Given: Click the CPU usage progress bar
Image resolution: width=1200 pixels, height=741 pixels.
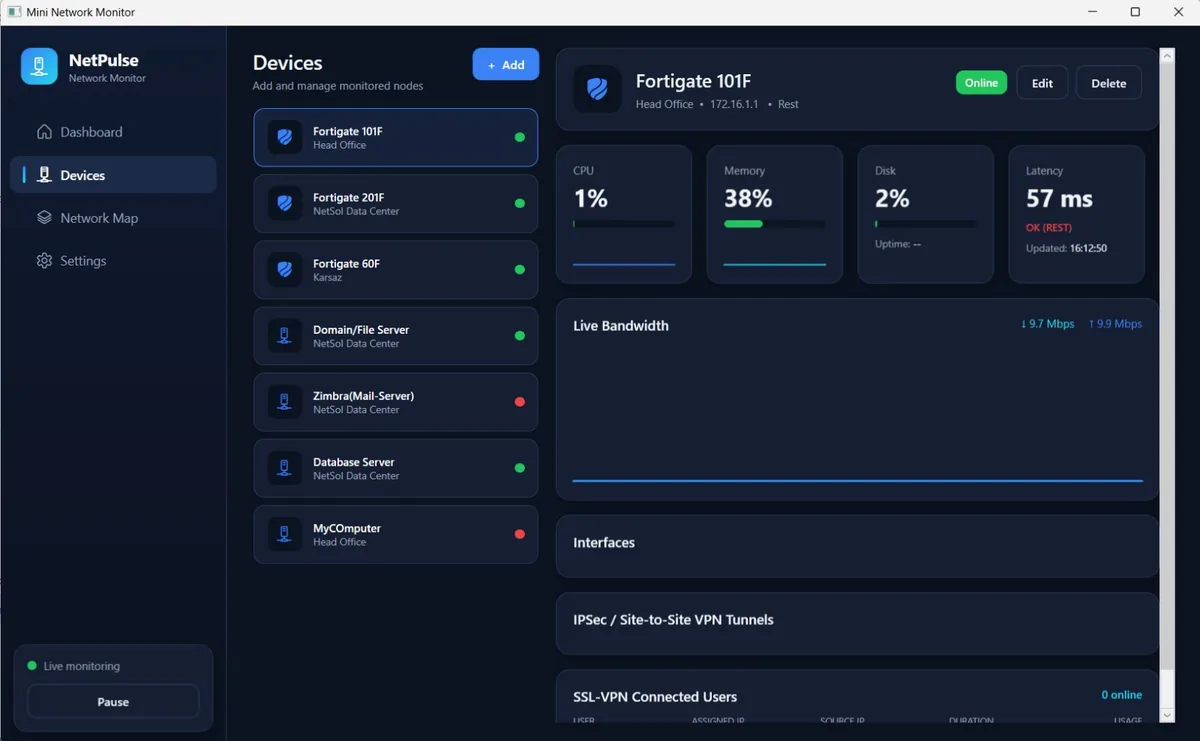Looking at the screenshot, I should [x=624, y=224].
